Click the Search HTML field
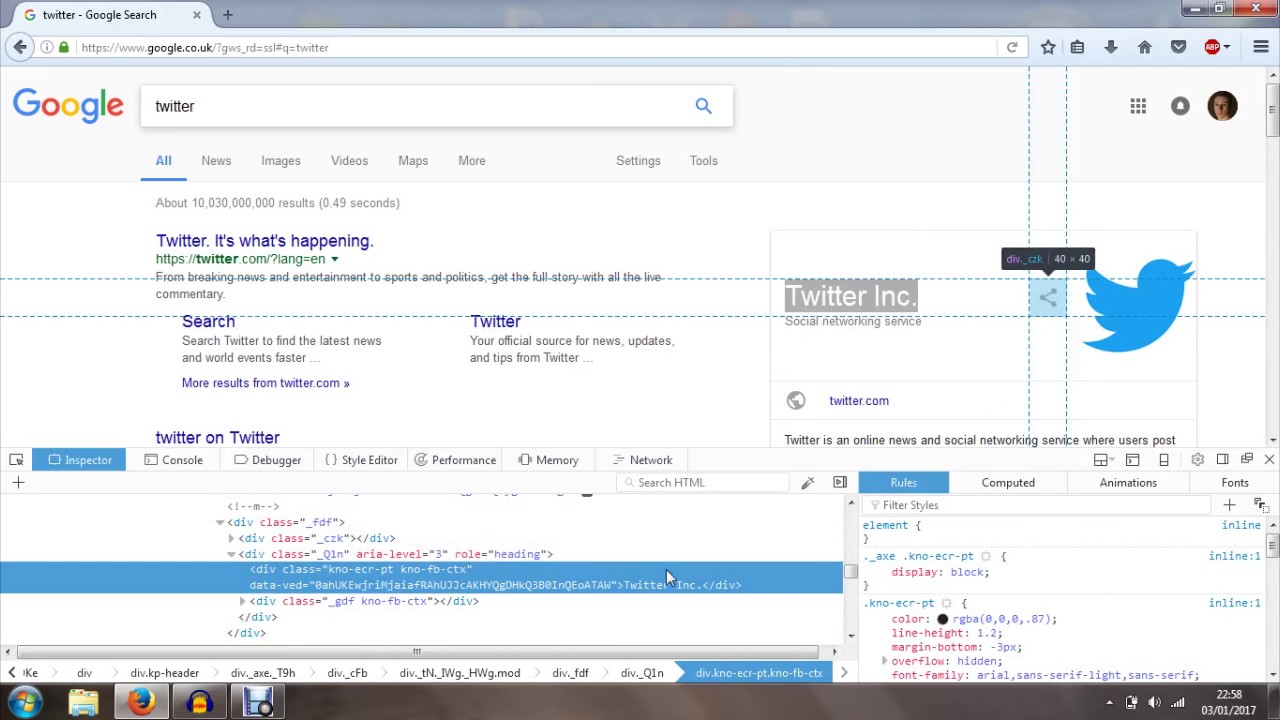This screenshot has width=1280, height=720. [x=703, y=483]
